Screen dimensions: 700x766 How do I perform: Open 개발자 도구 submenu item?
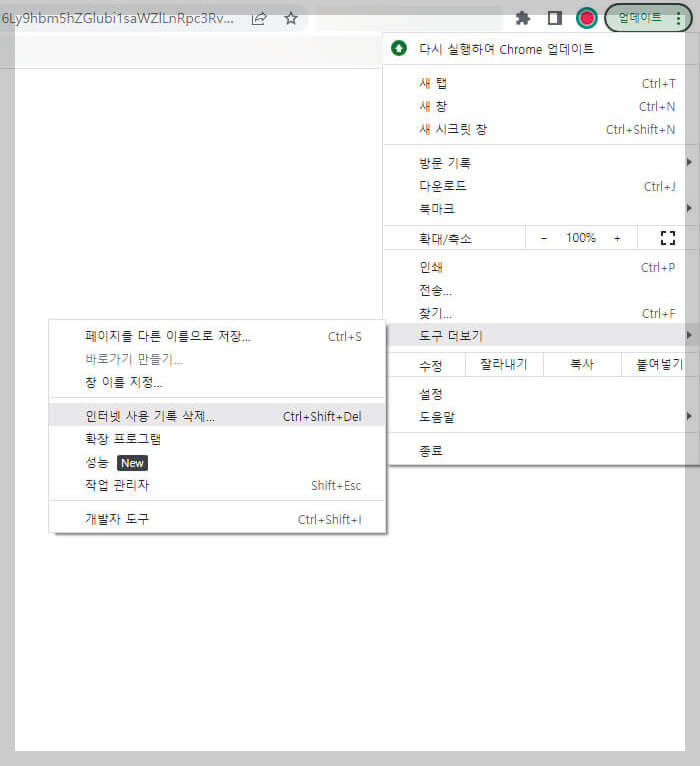pos(217,519)
